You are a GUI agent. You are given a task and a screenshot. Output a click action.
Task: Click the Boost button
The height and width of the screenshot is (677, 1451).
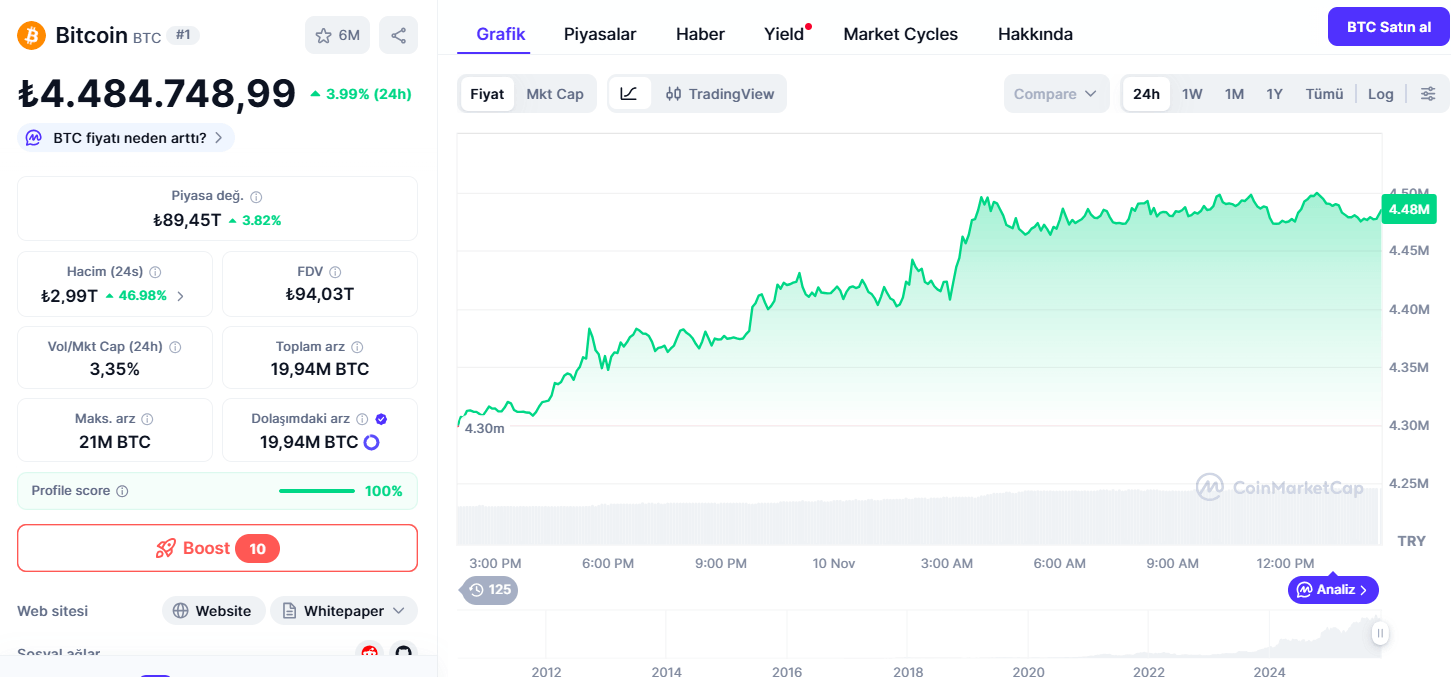217,548
